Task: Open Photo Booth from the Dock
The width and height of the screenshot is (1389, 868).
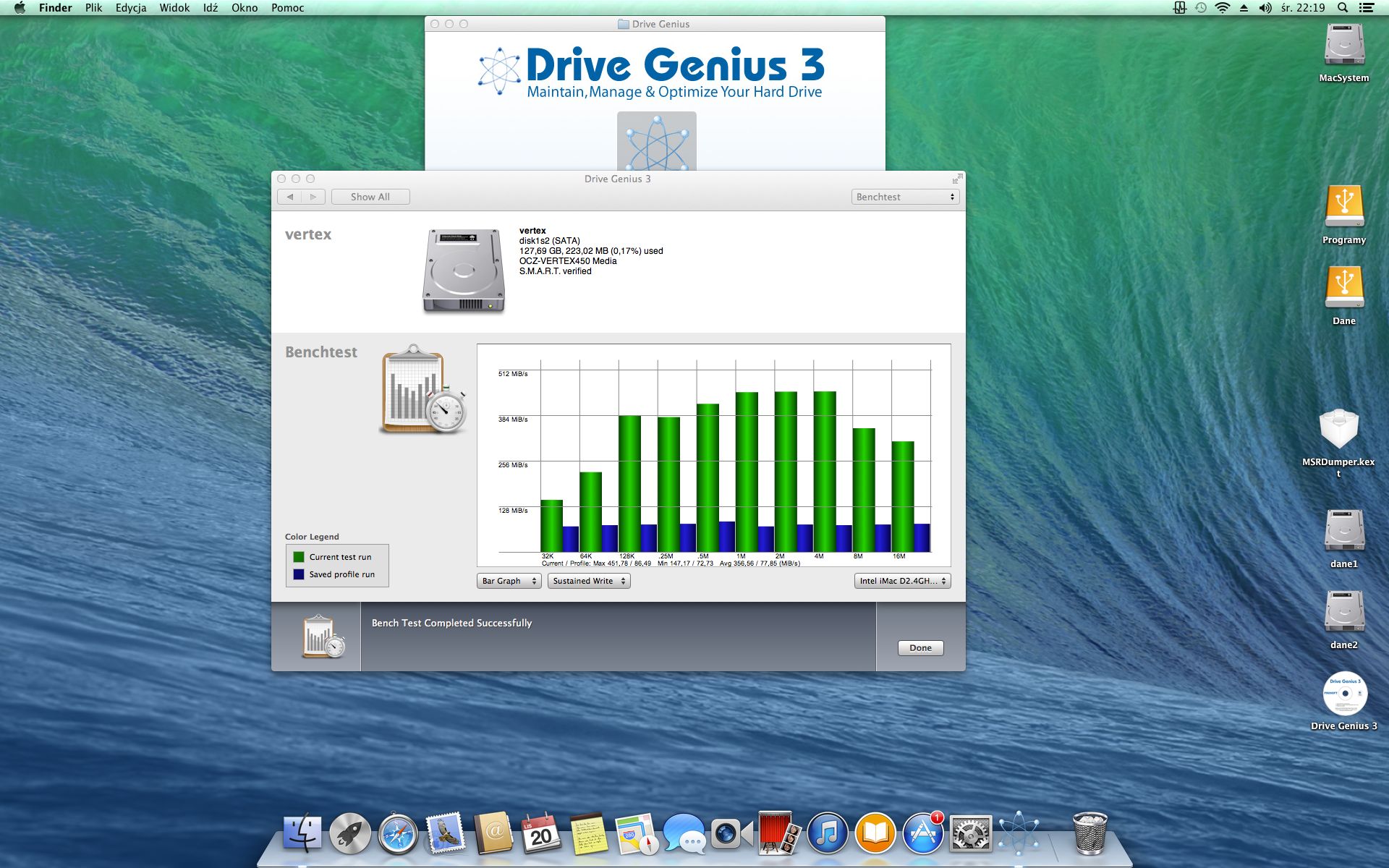Action: (779, 833)
